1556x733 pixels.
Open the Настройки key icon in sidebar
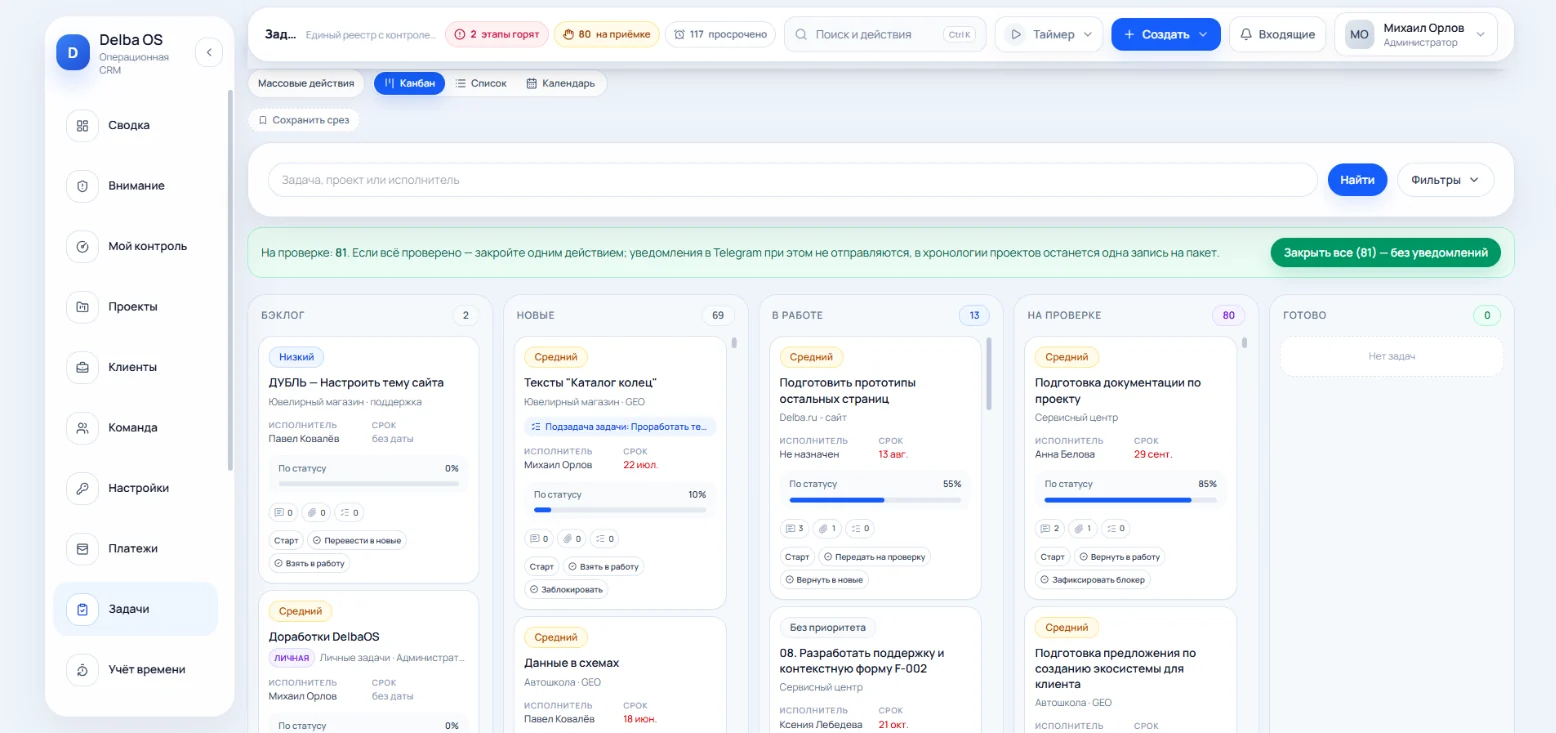82,488
